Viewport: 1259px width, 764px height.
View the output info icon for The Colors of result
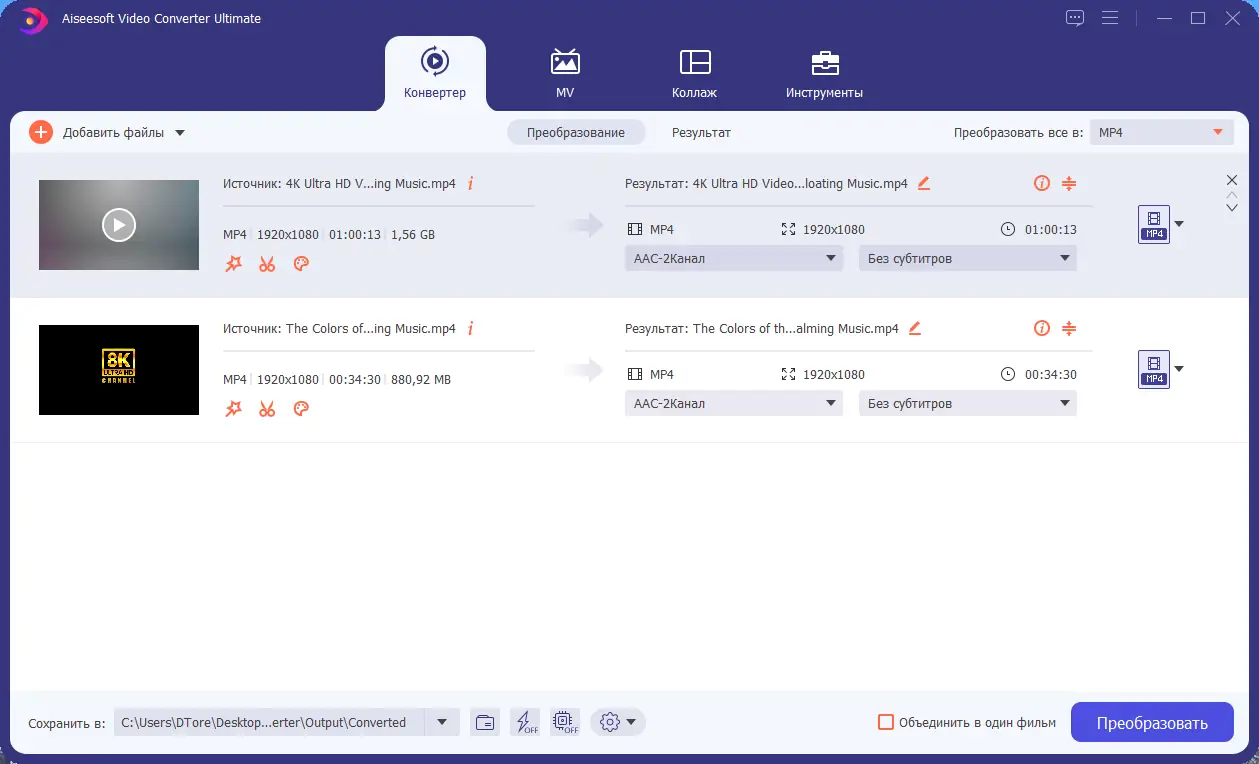(1042, 328)
